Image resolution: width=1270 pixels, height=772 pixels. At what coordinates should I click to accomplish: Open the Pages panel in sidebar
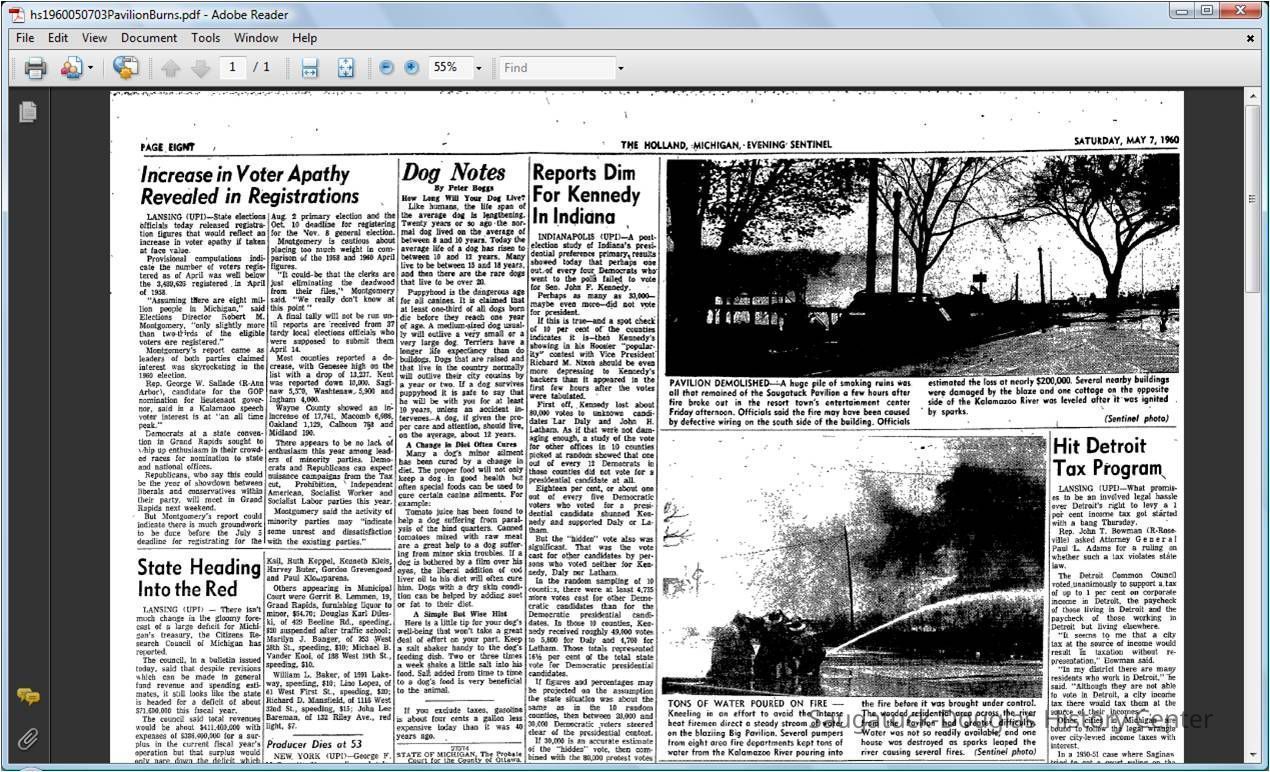(x=28, y=112)
